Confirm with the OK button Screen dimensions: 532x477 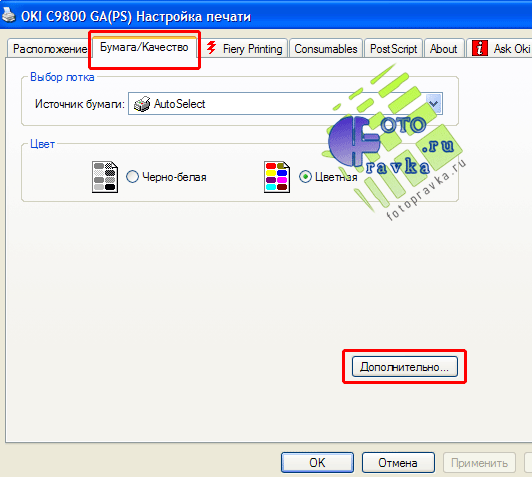pos(317,462)
